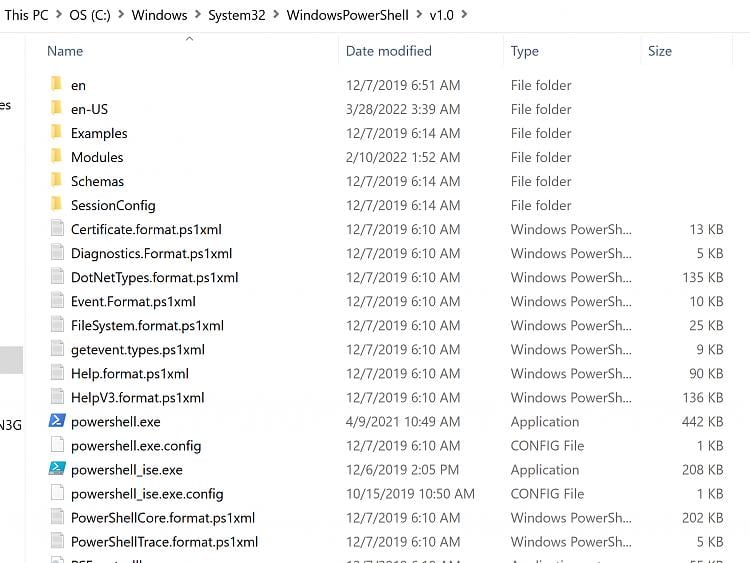750x563 pixels.
Task: Click the Type column header
Action: (524, 51)
